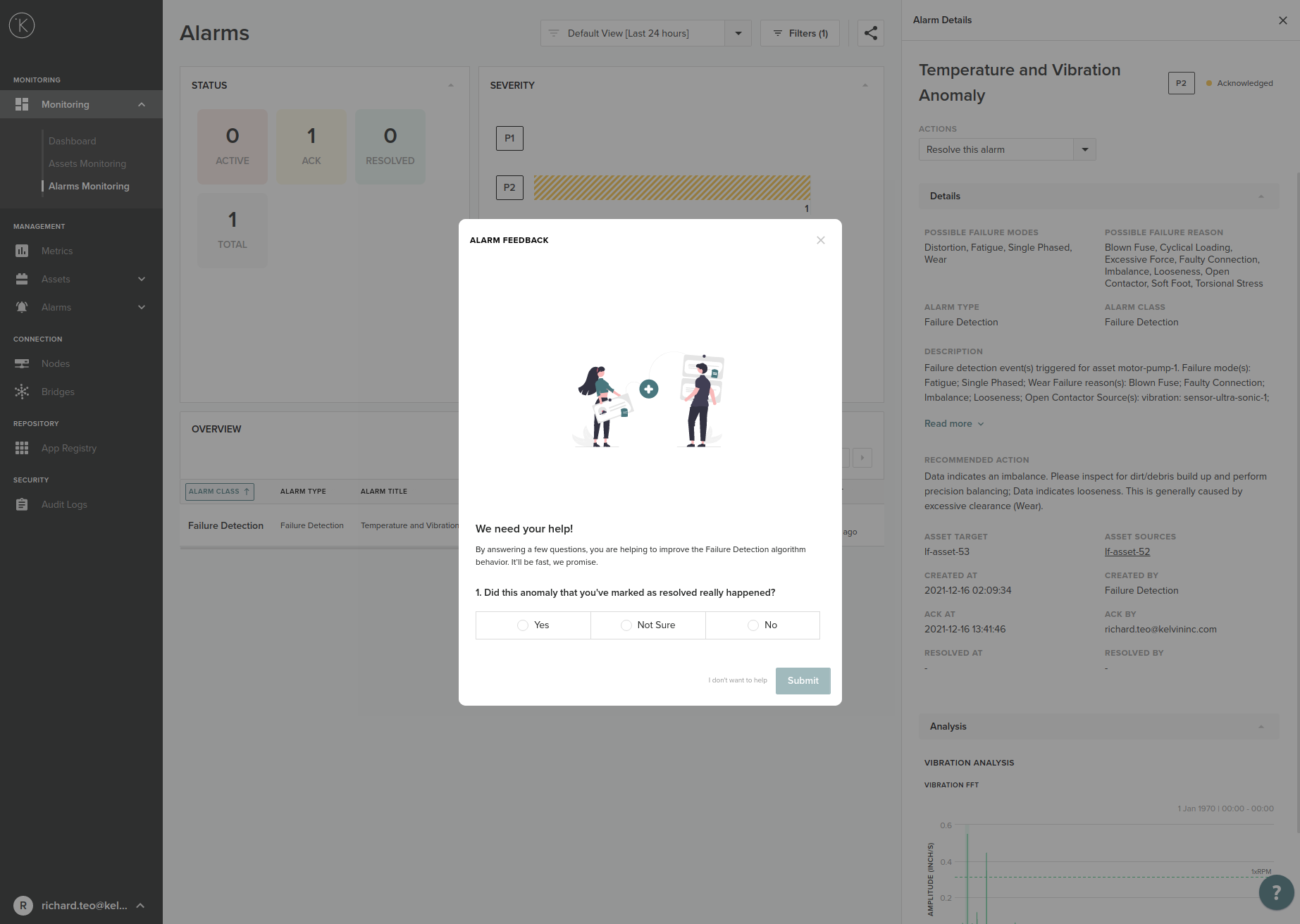The image size is (1300, 924).
Task: Click the Kelvin logo at top left
Action: [22, 26]
